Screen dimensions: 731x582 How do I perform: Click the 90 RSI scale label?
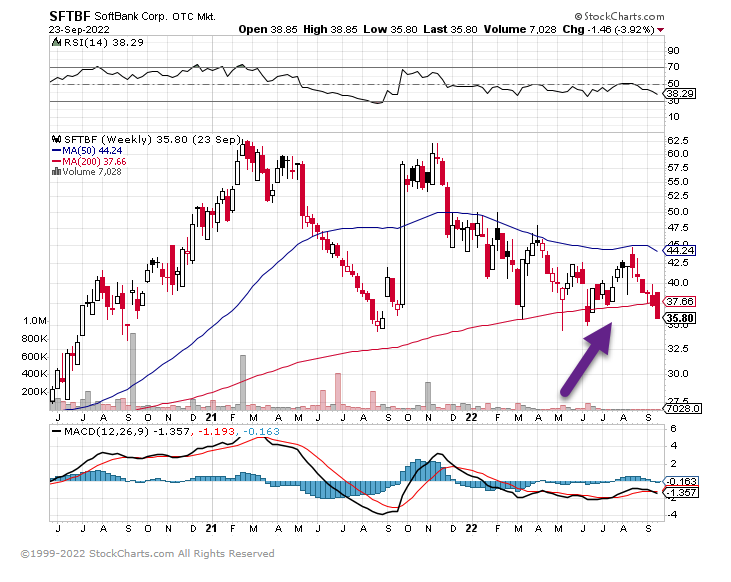click(673, 50)
